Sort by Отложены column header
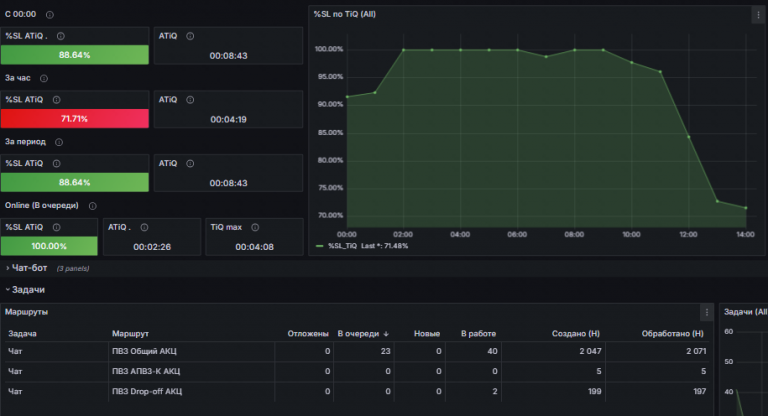The height and width of the screenshot is (416, 768). (308, 334)
